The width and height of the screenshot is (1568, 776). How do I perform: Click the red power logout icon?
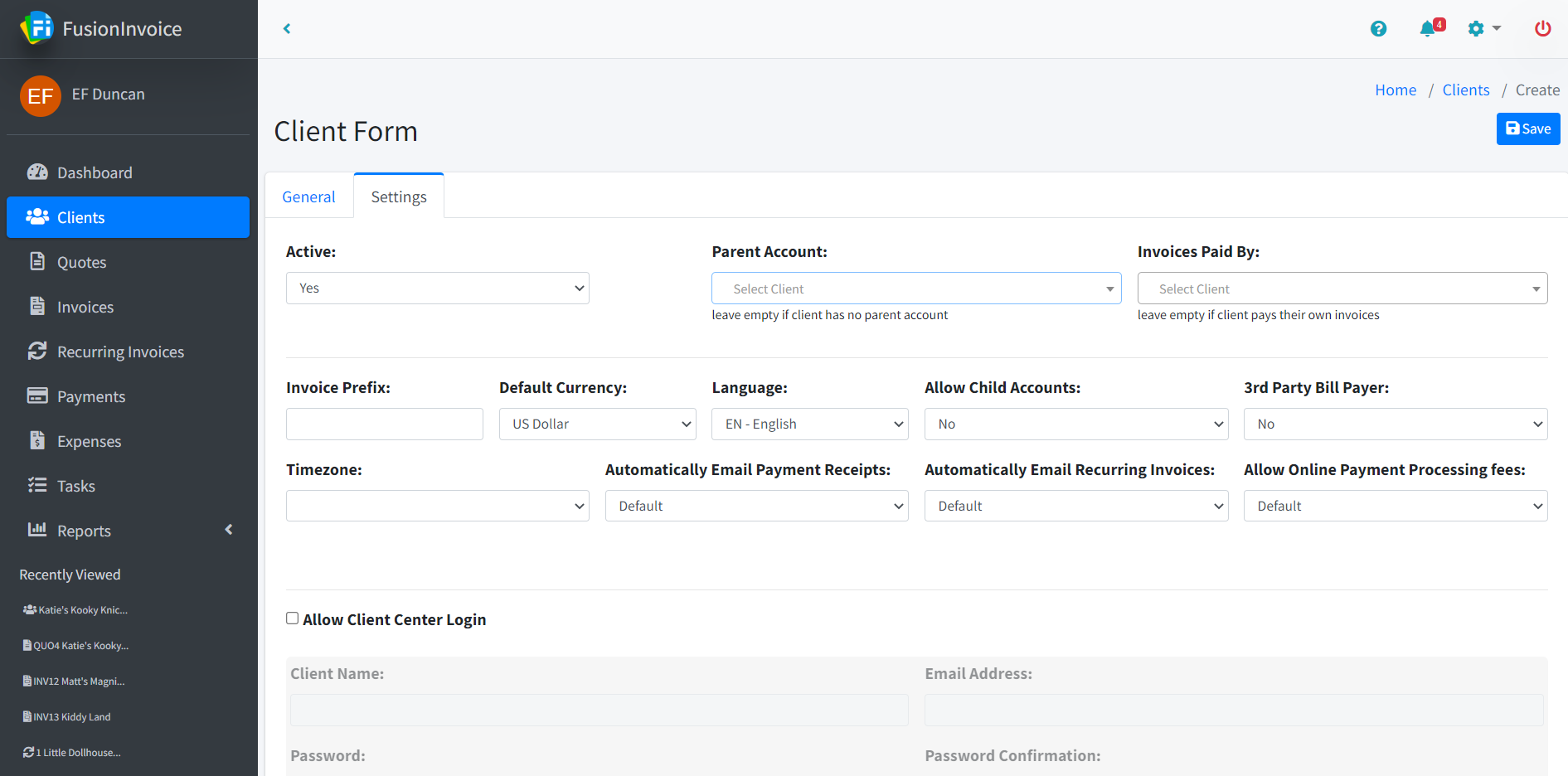click(x=1542, y=29)
